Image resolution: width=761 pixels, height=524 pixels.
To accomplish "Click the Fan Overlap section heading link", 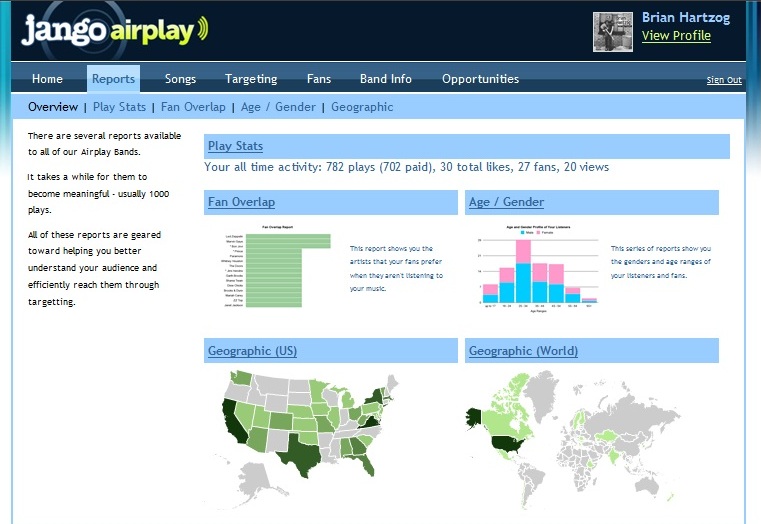I will tap(241, 202).
